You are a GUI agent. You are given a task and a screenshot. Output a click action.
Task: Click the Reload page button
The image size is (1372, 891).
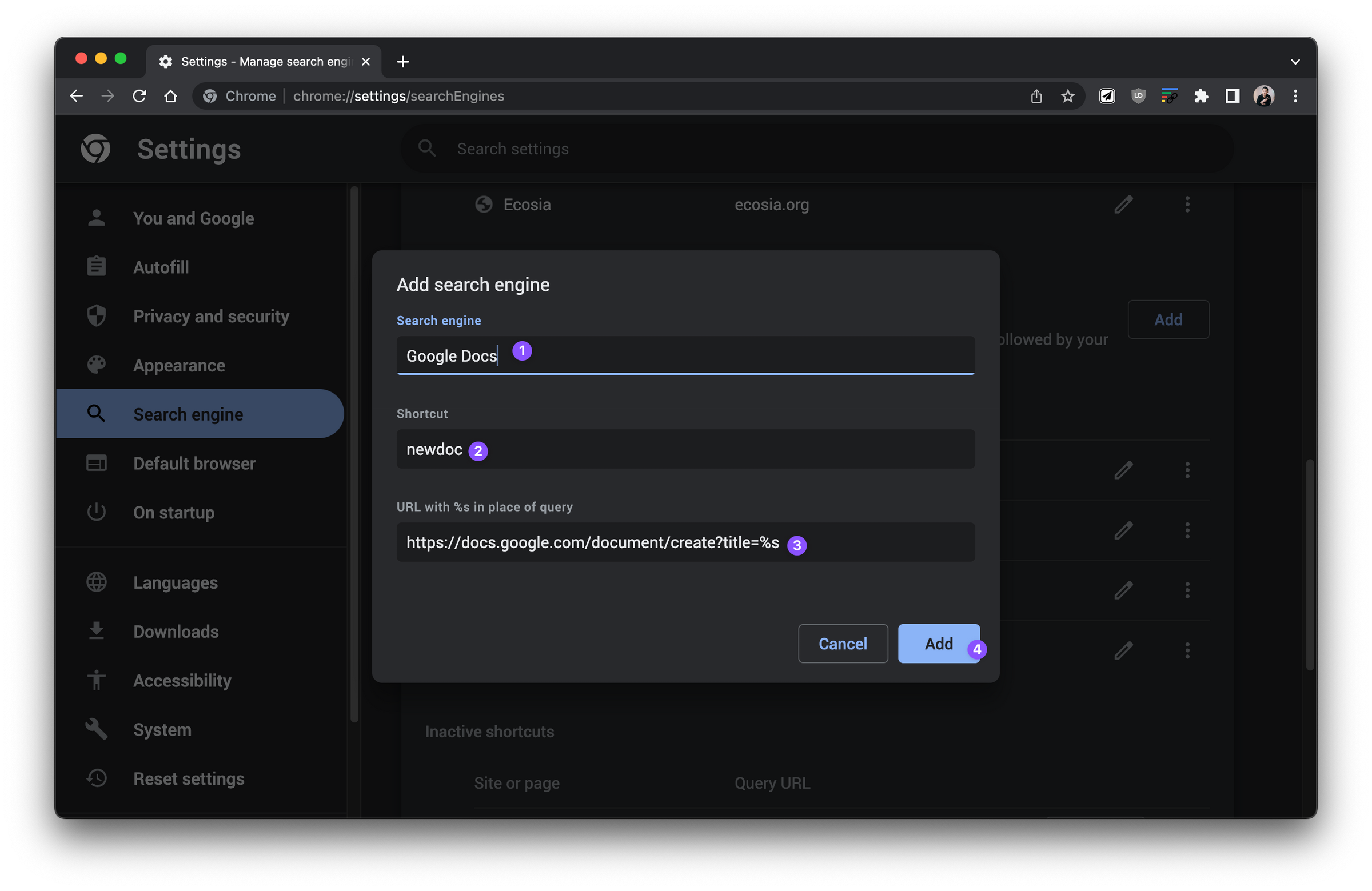tap(139, 95)
